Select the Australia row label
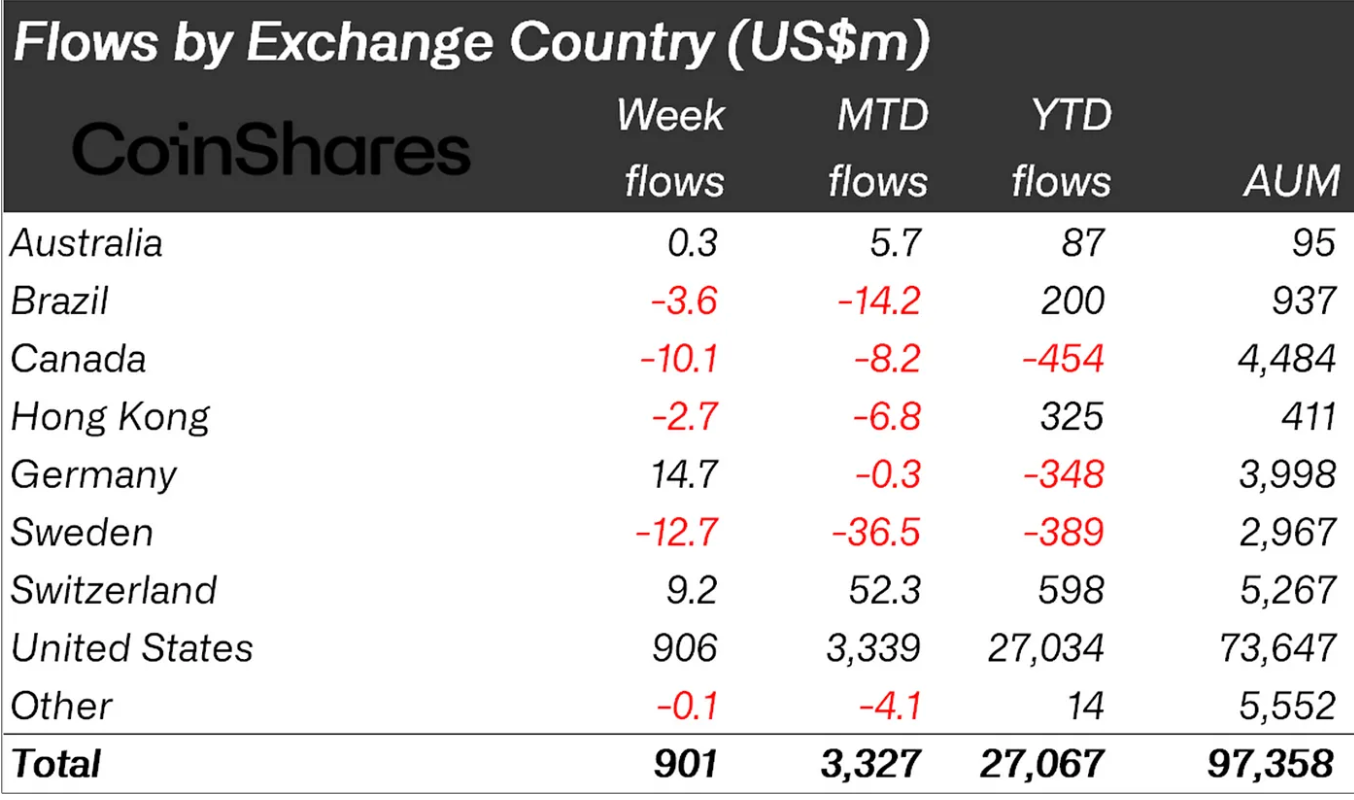The image size is (1354, 800). (x=86, y=243)
